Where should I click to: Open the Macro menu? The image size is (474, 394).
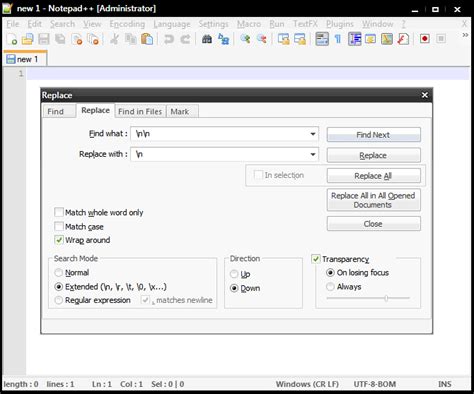point(249,24)
